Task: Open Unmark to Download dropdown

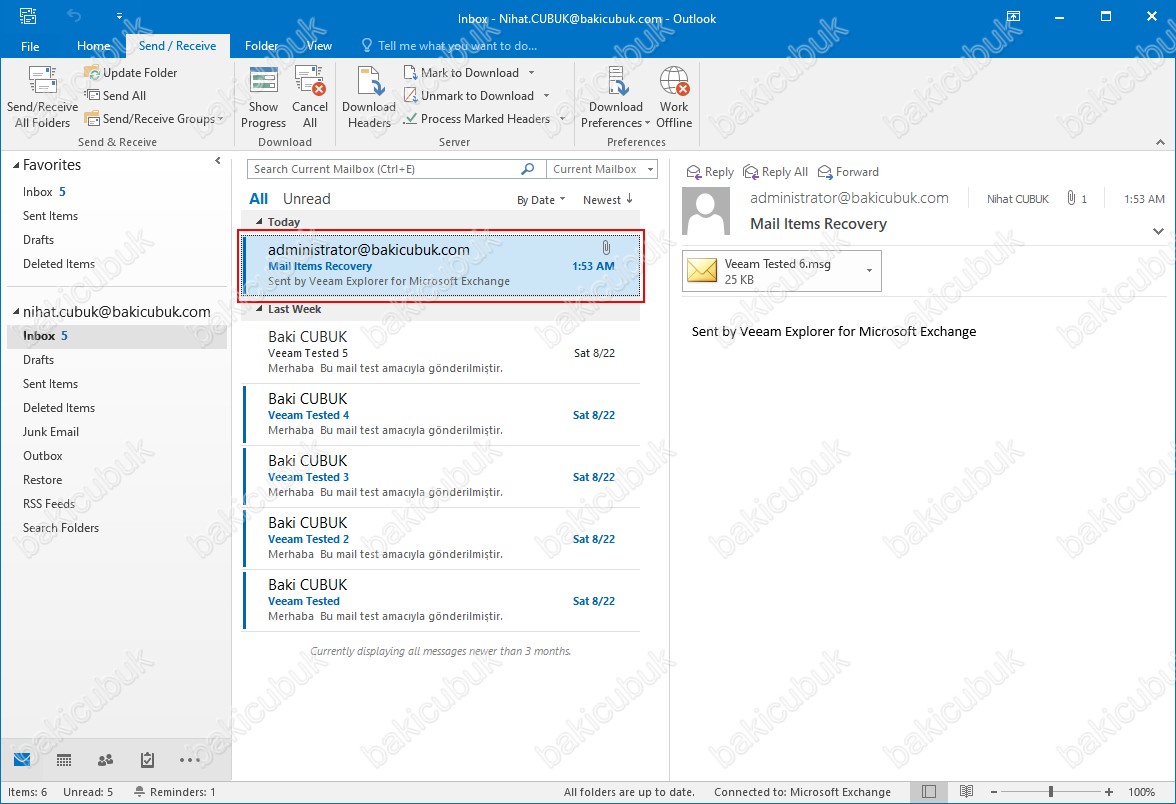Action: point(546,96)
